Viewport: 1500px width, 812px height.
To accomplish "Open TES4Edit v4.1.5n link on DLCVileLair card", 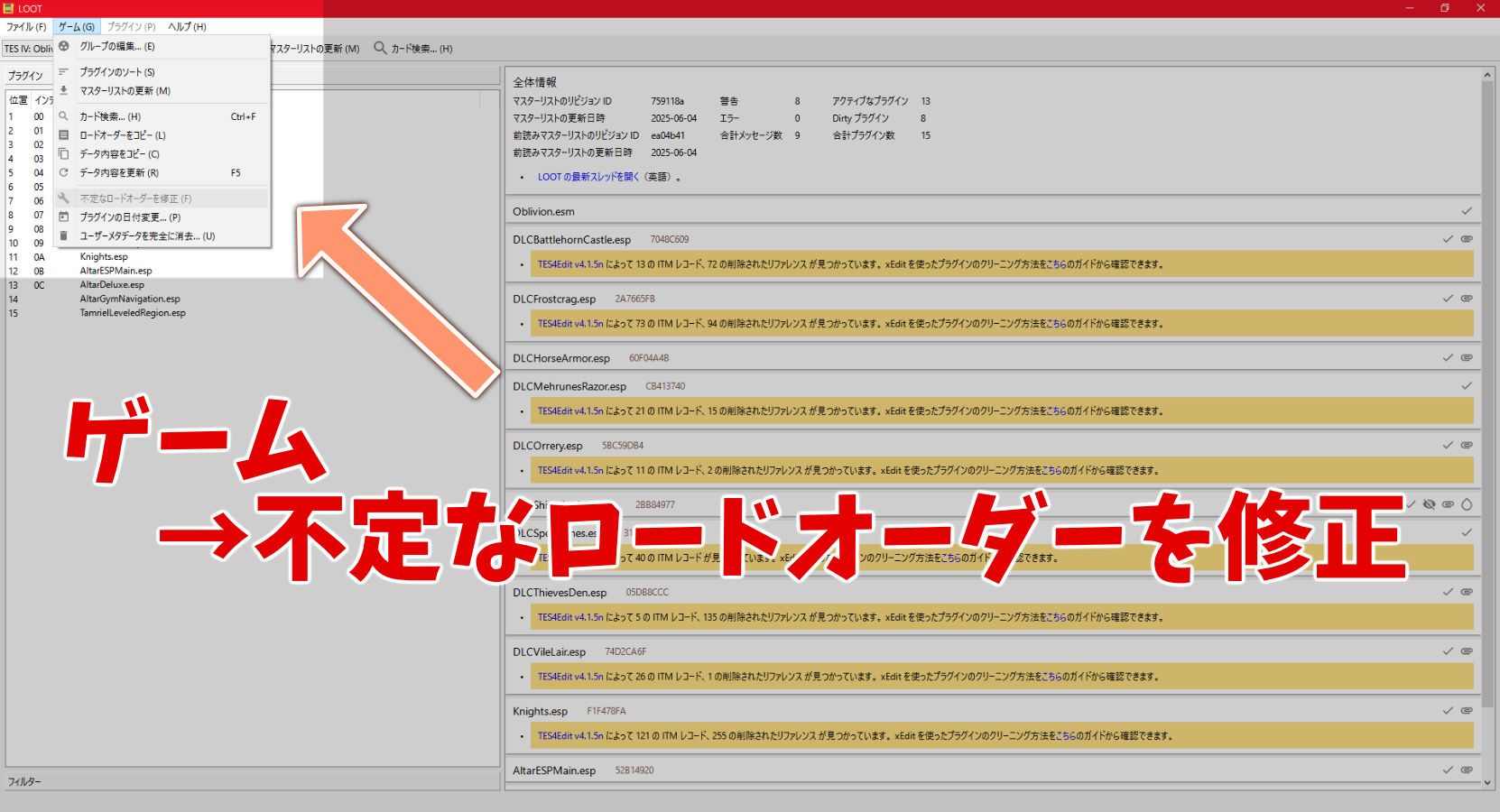I will click(x=570, y=677).
